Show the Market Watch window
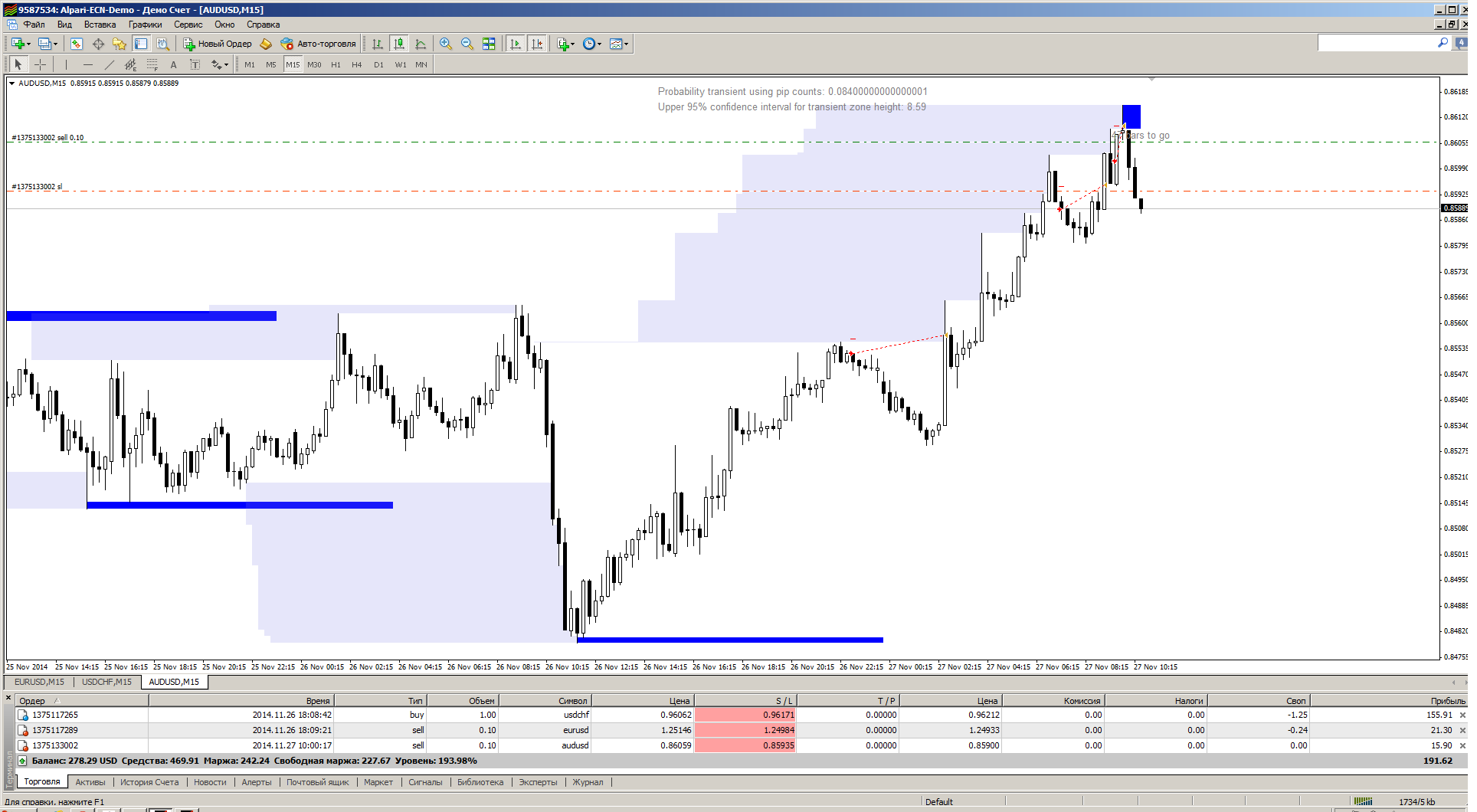1477x812 pixels. [77, 44]
